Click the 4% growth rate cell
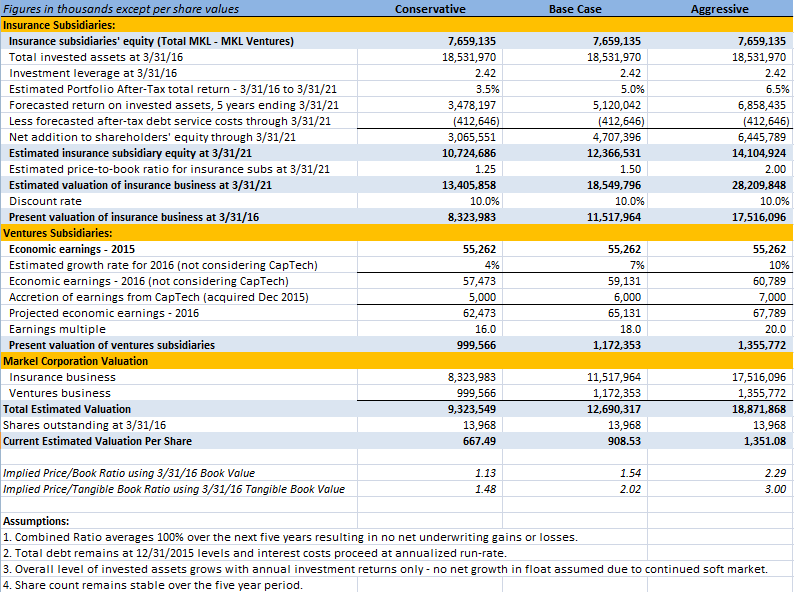This screenshot has width=794, height=592. (x=492, y=265)
